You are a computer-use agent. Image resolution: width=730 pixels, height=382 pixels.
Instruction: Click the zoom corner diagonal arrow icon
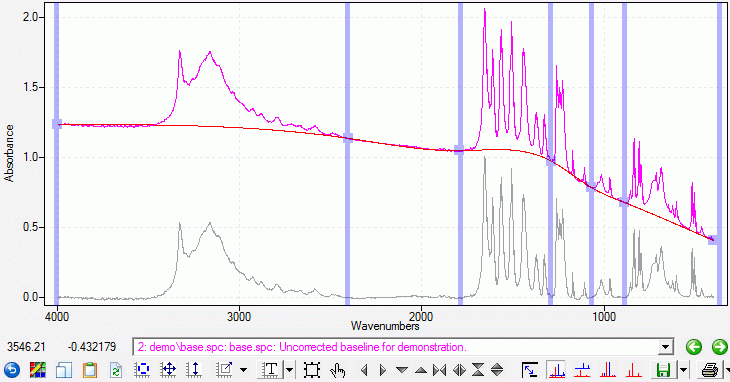pos(529,370)
